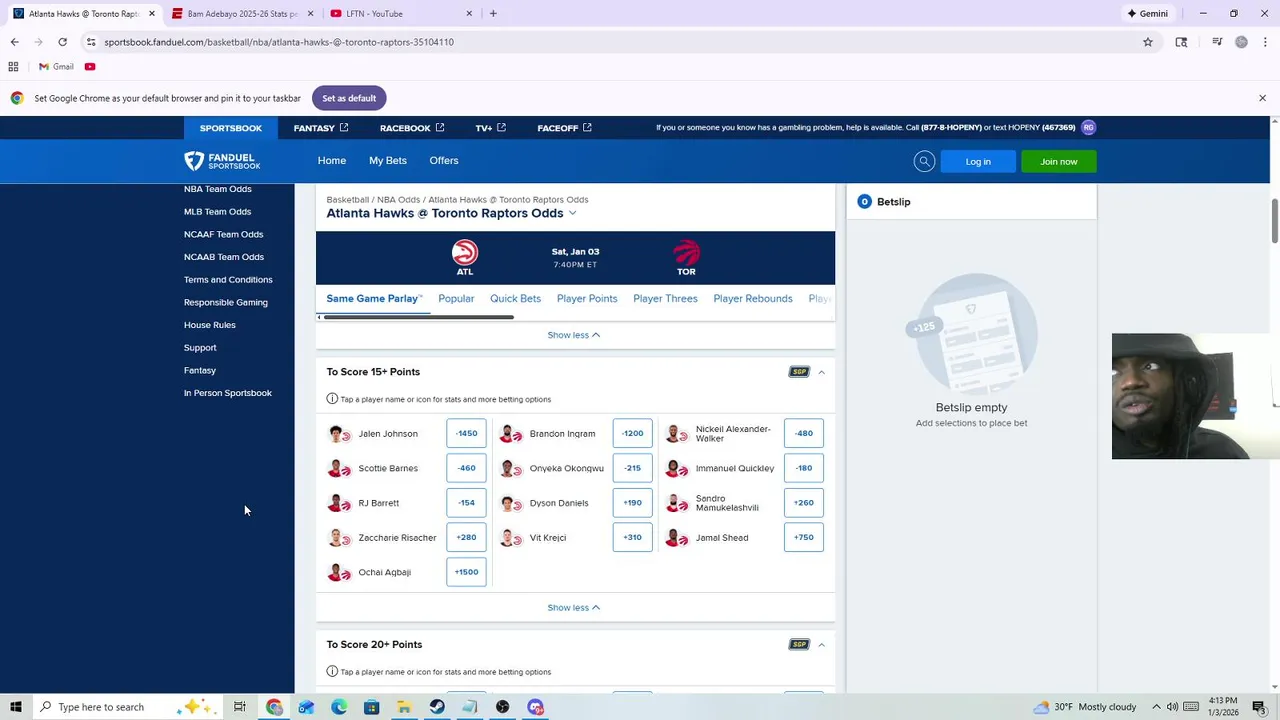Open Offers in the header

(x=444, y=161)
